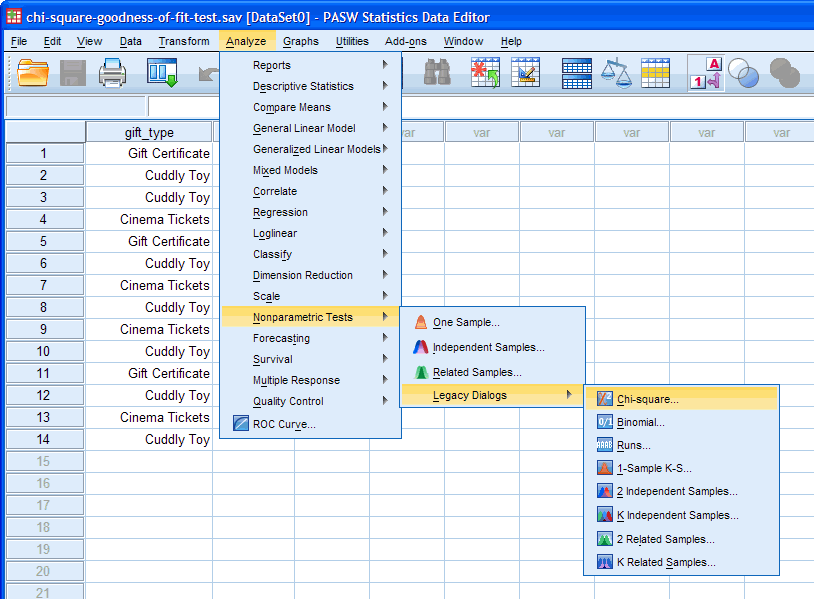Expand the Regression submenu
Screen dimensions: 814x599
point(310,212)
